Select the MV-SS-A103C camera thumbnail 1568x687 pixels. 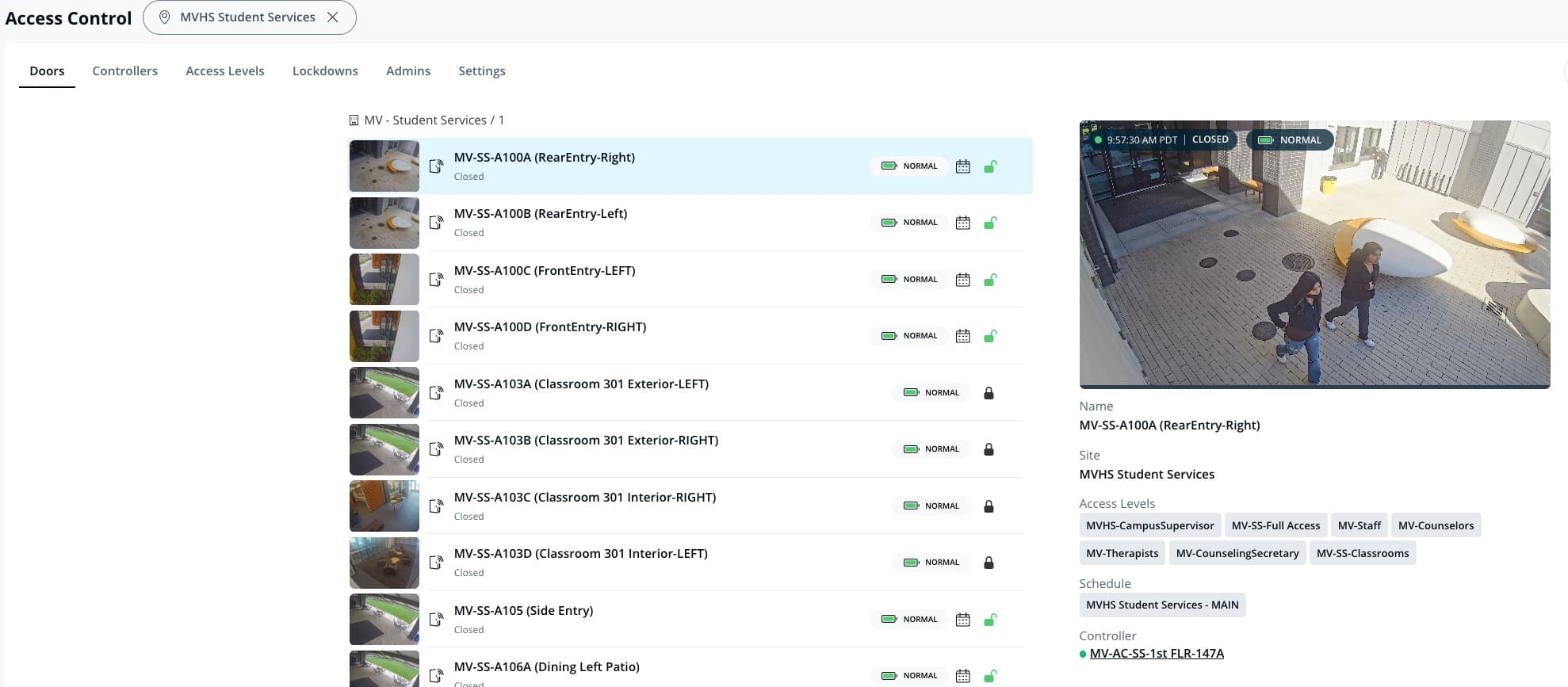pos(384,506)
